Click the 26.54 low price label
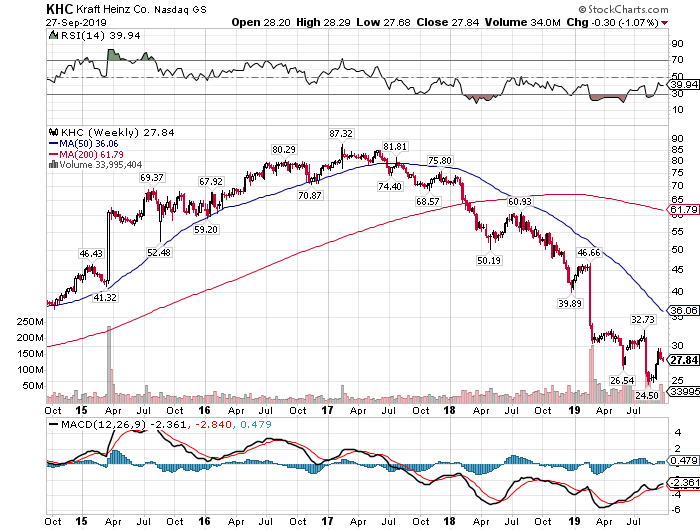Image resolution: width=700 pixels, height=530 pixels. 622,380
